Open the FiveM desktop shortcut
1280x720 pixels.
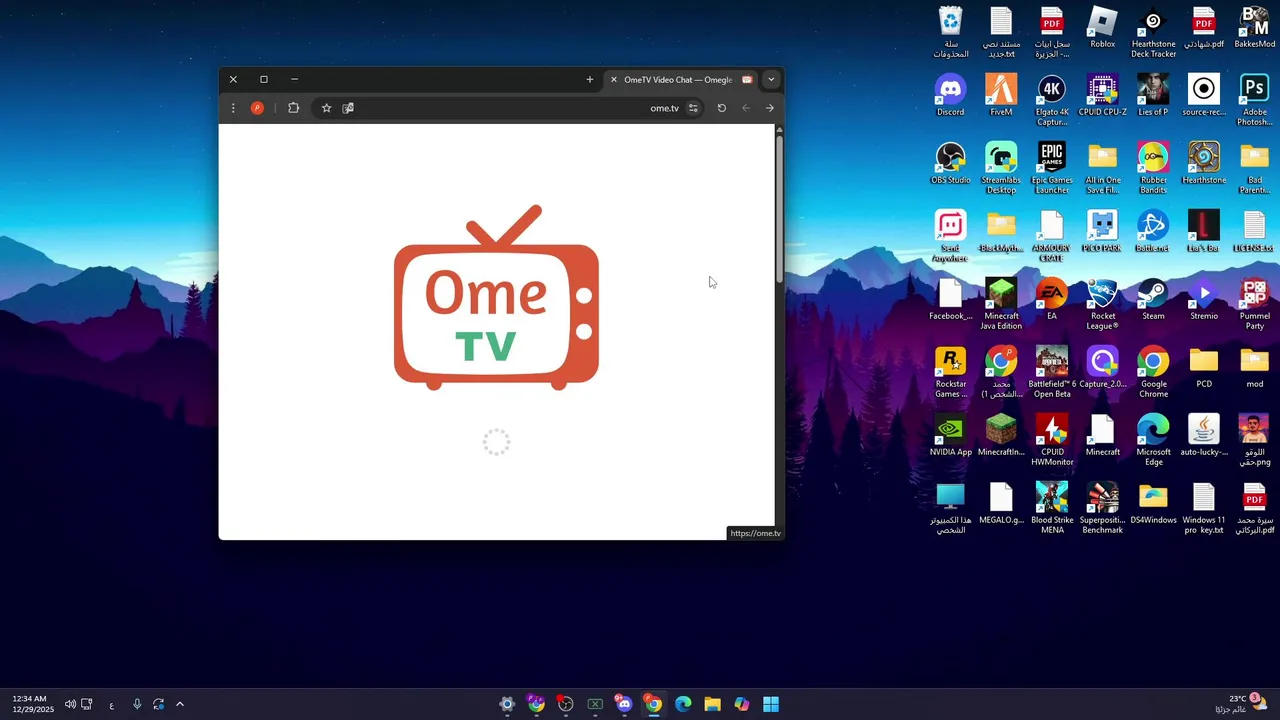pos(1001,96)
